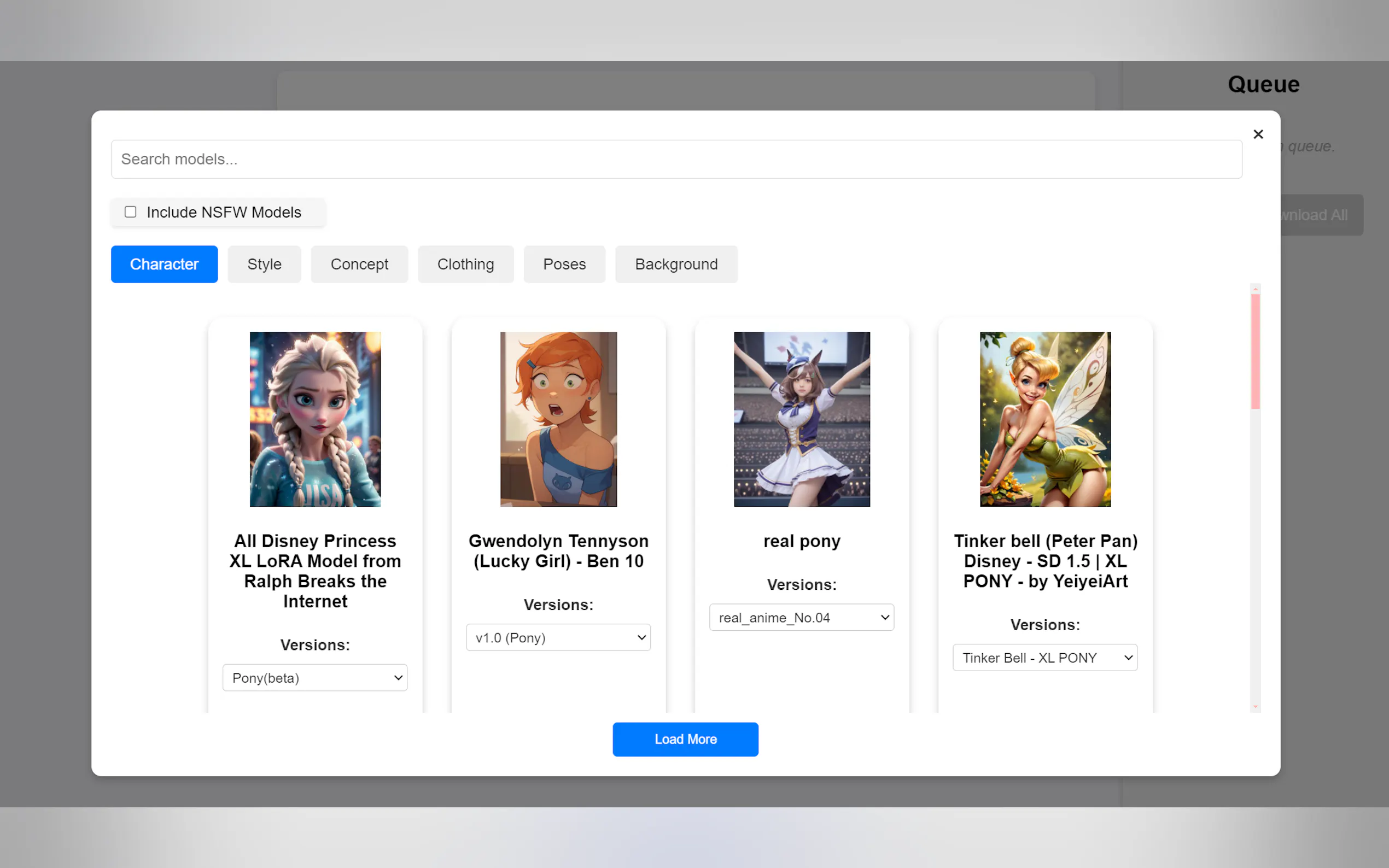Viewport: 1389px width, 868px height.
Task: Open the Tinker bell model preview
Action: (1044, 419)
